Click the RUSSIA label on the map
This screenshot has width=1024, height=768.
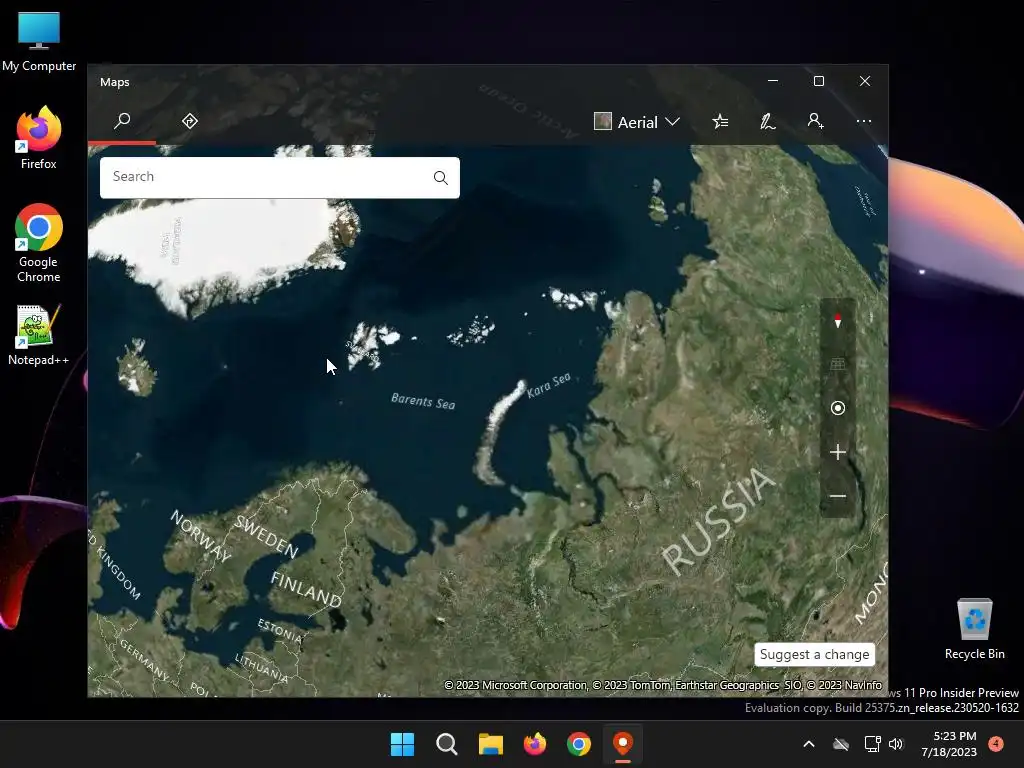click(x=719, y=521)
